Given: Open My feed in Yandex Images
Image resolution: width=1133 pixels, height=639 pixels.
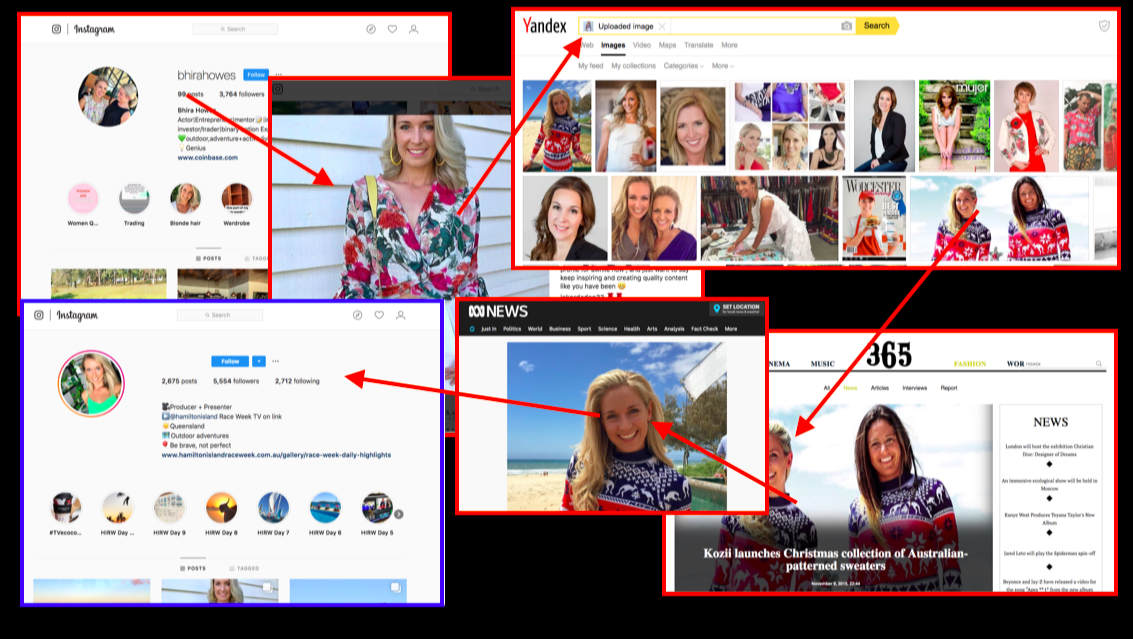Looking at the screenshot, I should (x=590, y=66).
